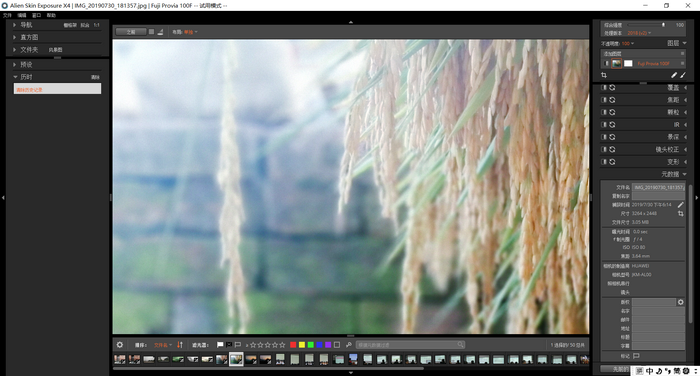The image size is (700, 376).
Task: Filter by the red color label swatch
Action: [293, 345]
